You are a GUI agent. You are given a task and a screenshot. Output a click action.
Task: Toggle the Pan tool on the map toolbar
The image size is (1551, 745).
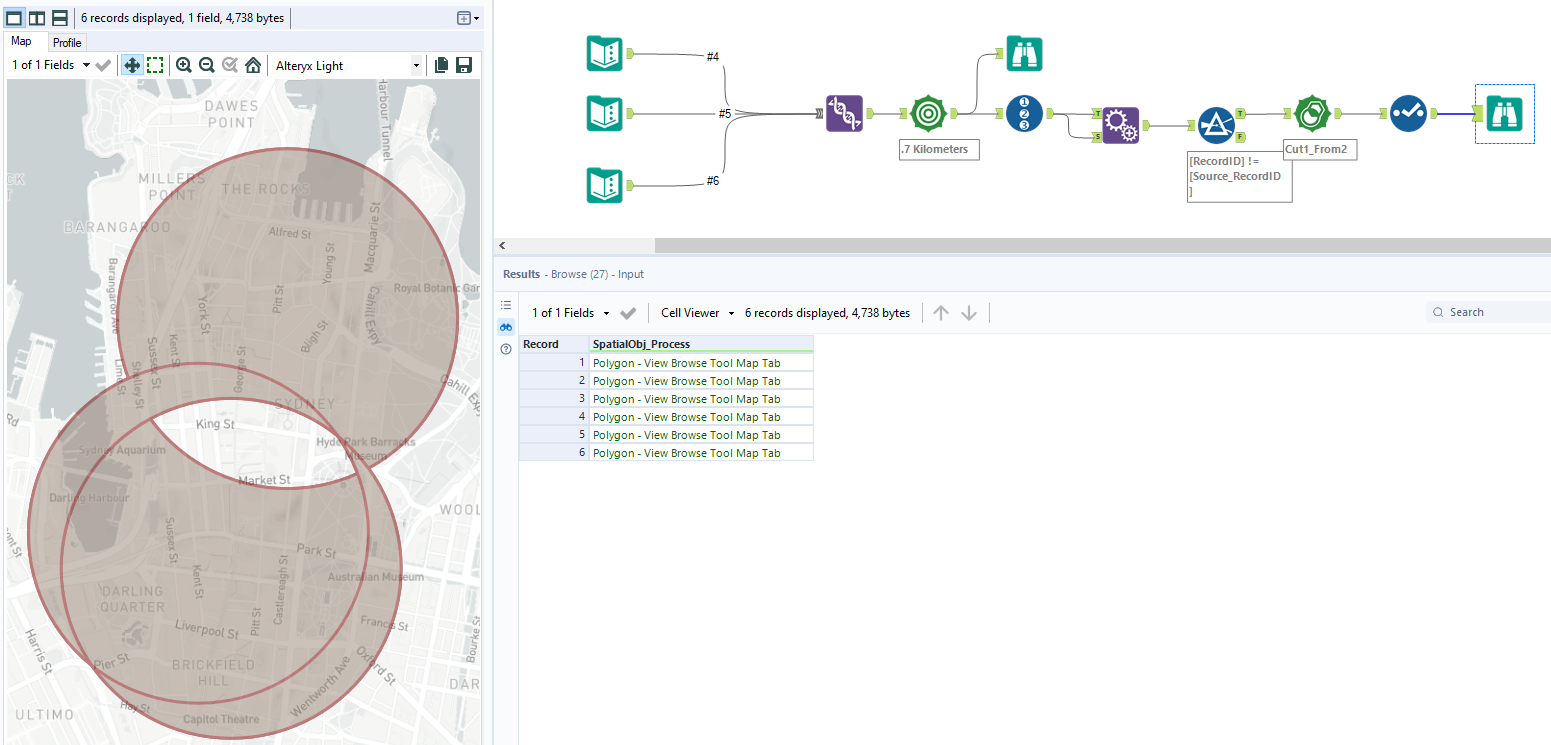point(132,64)
